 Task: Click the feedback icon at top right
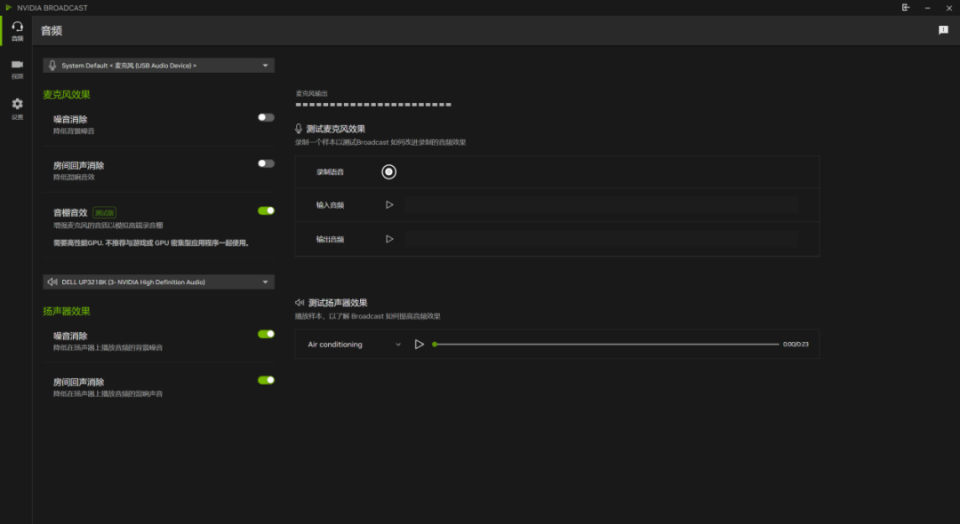pos(943,30)
